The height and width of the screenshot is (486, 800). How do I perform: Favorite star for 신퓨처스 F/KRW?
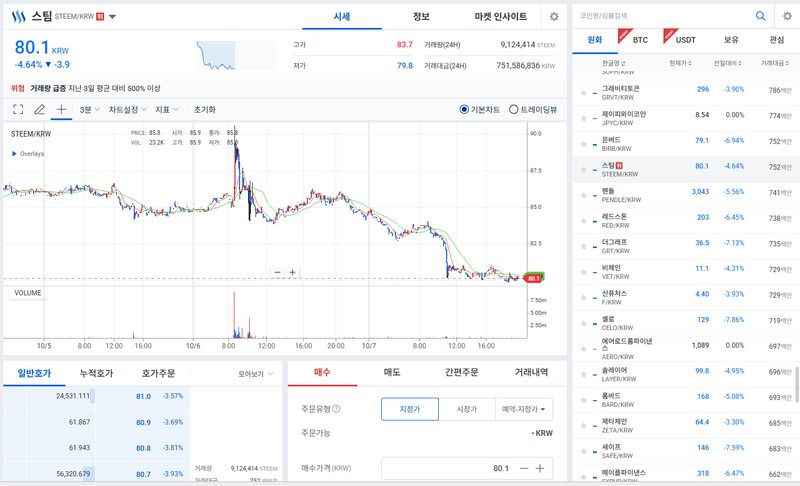tap(583, 297)
